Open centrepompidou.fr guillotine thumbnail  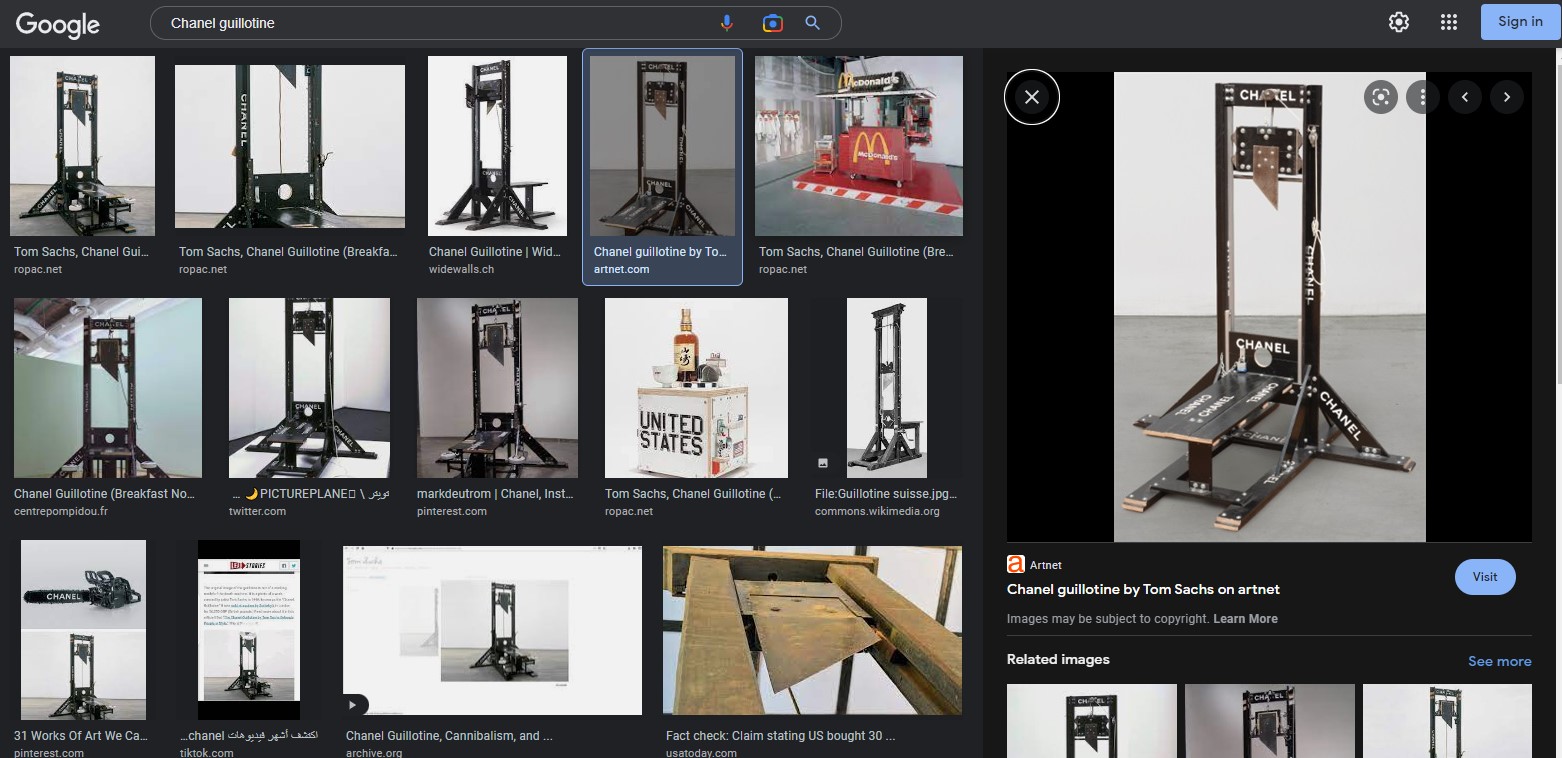point(108,388)
